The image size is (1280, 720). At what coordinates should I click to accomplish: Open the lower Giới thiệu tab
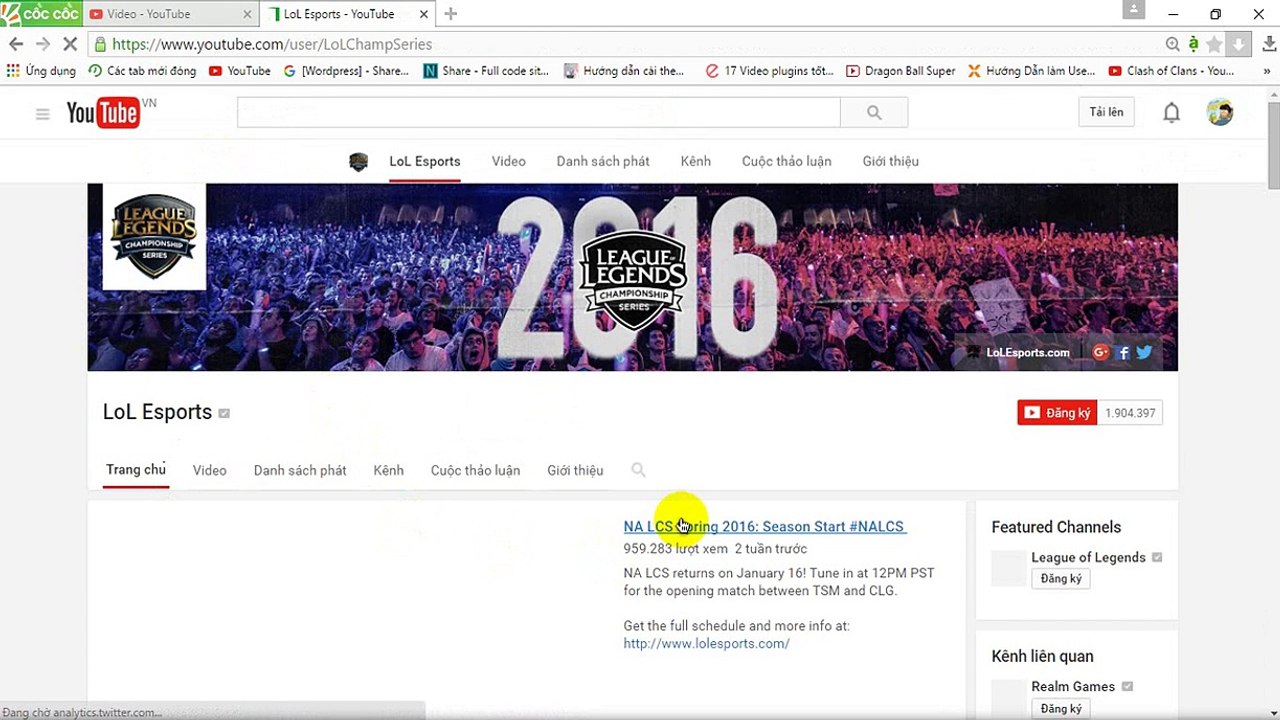[x=575, y=470]
